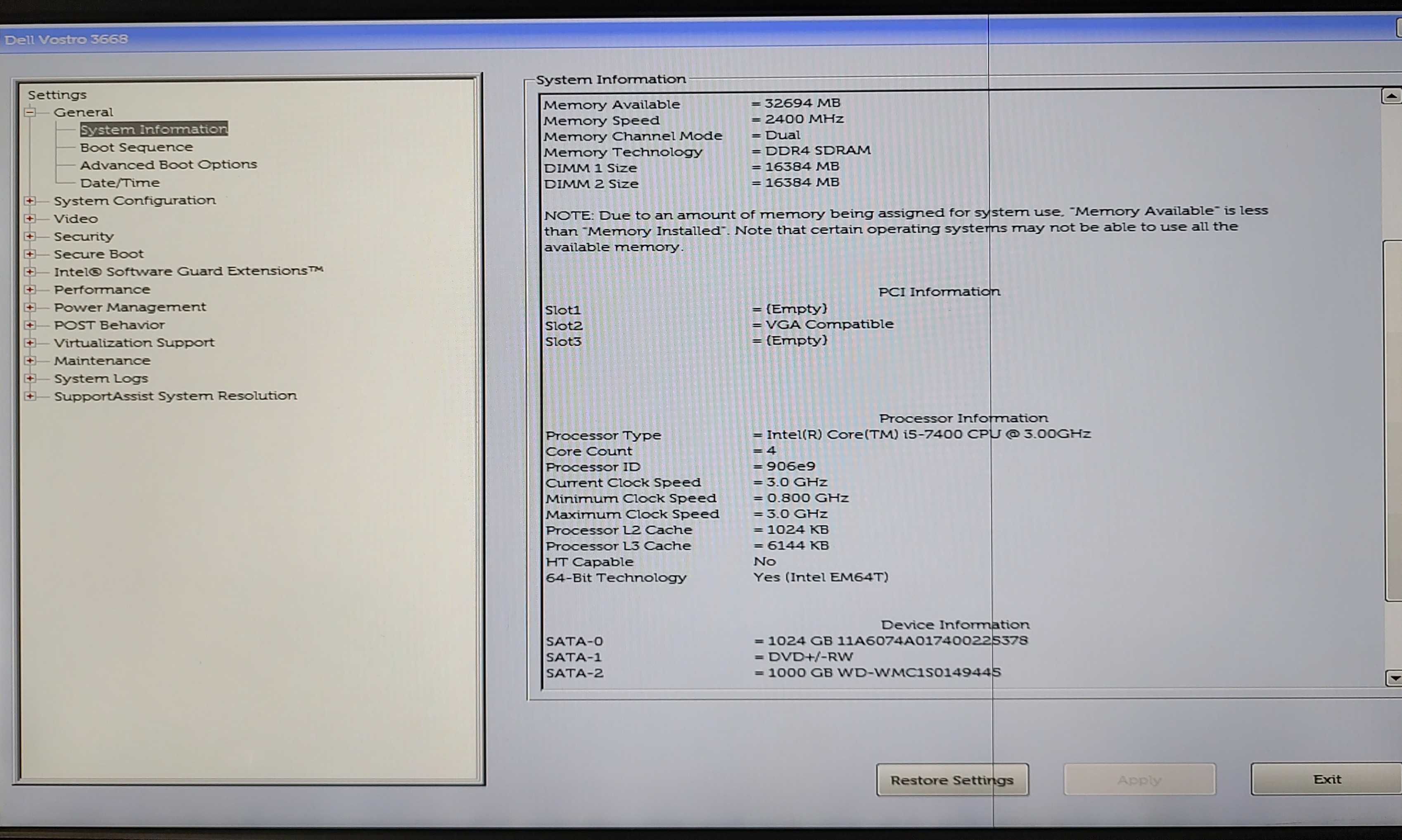Click the Restore Settings button
Image resolution: width=1402 pixels, height=840 pixels.
[952, 779]
